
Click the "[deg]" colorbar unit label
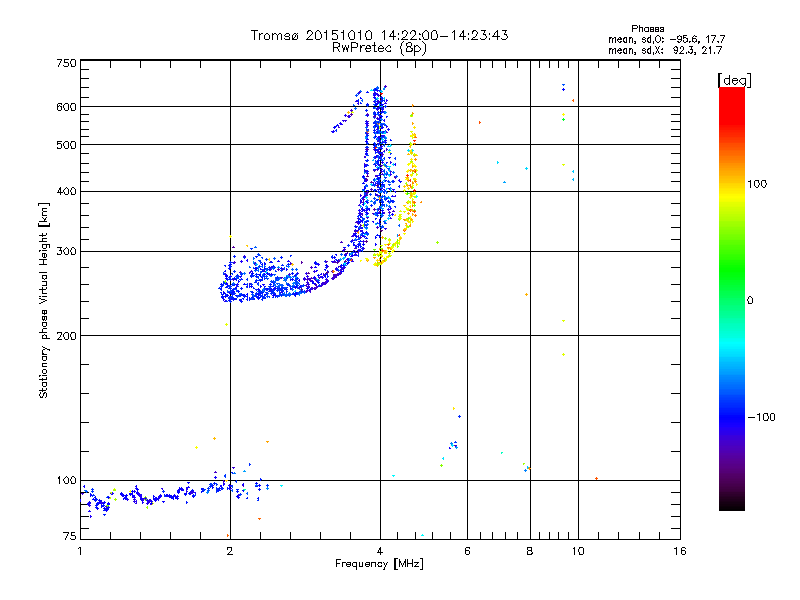[734, 81]
